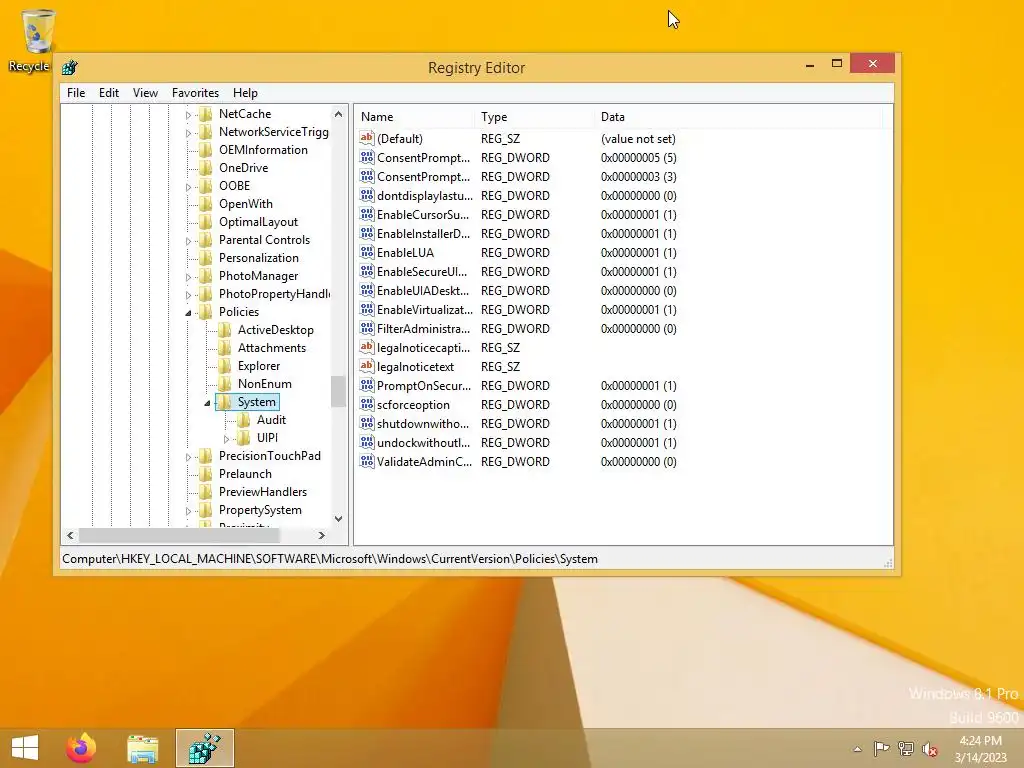Image resolution: width=1024 pixels, height=768 pixels.
Task: Select the ConsentPrompt value with data 0x00000005
Action: [x=423, y=157]
